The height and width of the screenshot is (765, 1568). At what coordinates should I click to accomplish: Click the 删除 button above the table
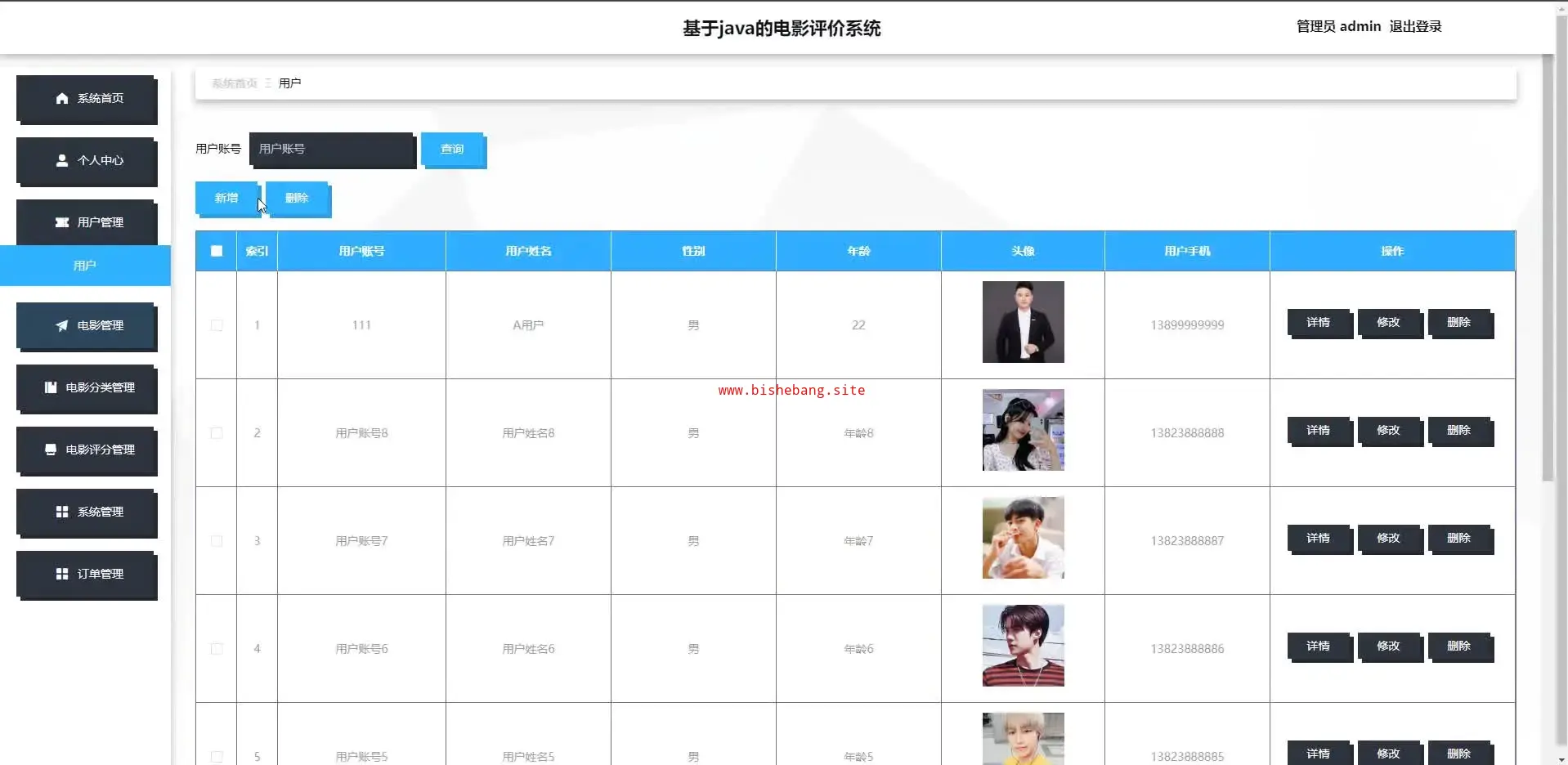coord(298,199)
